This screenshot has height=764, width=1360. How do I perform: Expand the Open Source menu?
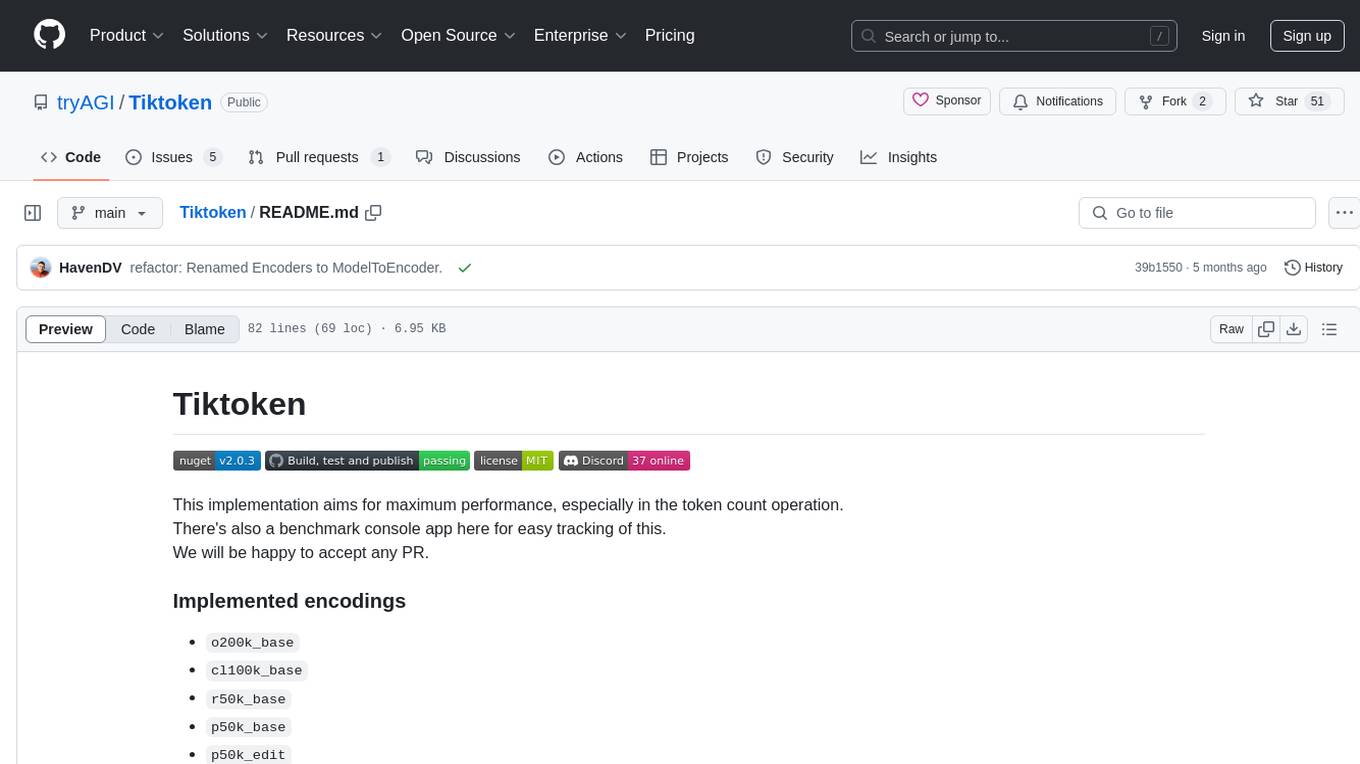tap(459, 35)
